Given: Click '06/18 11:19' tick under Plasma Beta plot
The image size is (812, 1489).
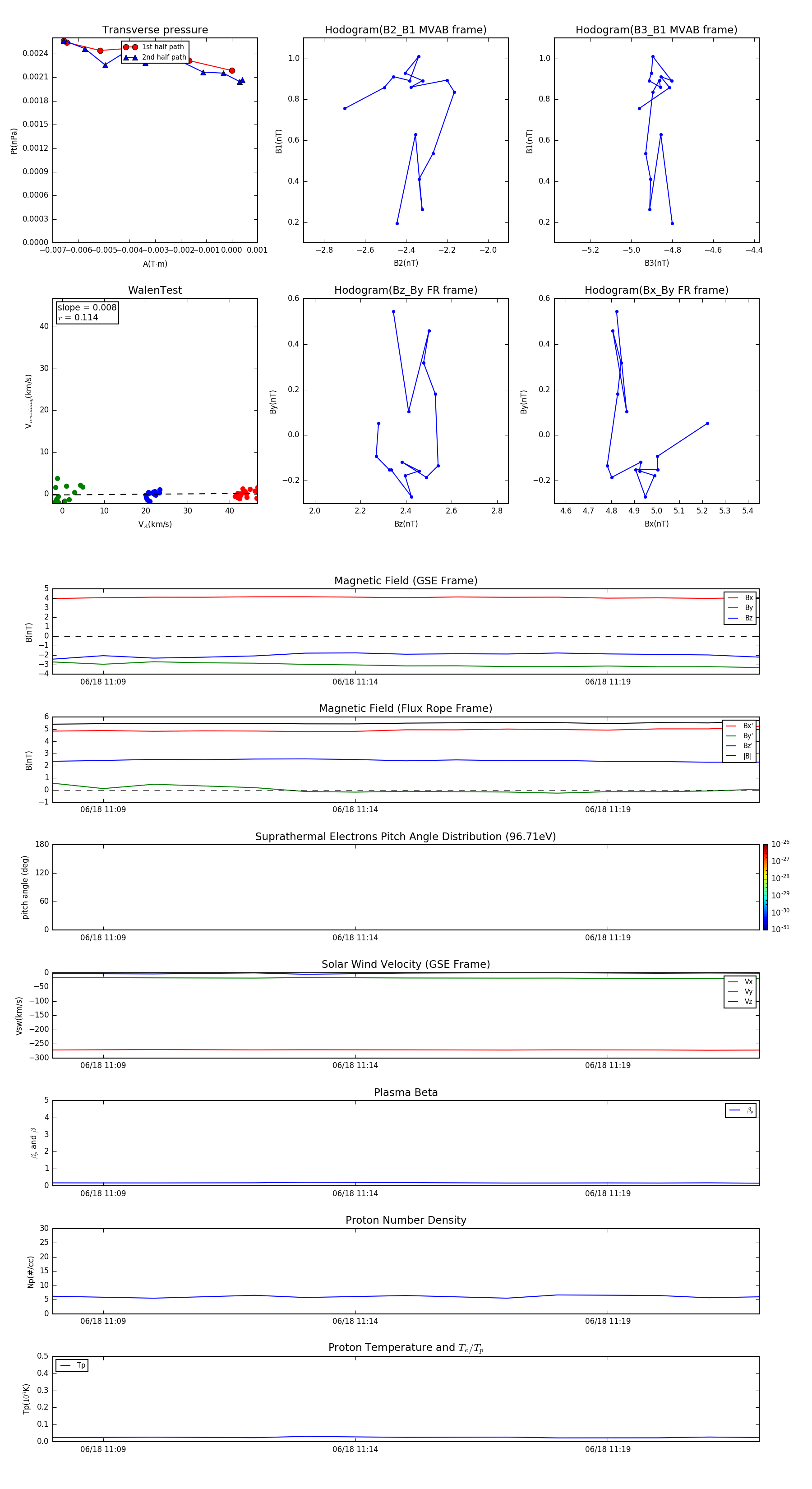Looking at the screenshot, I should click(607, 1193).
